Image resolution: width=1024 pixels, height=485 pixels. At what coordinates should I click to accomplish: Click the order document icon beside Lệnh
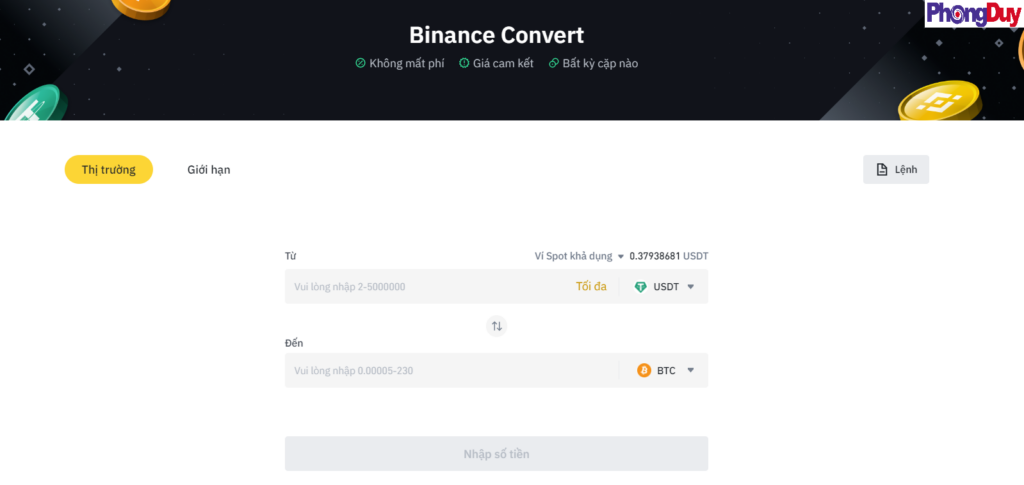(882, 170)
